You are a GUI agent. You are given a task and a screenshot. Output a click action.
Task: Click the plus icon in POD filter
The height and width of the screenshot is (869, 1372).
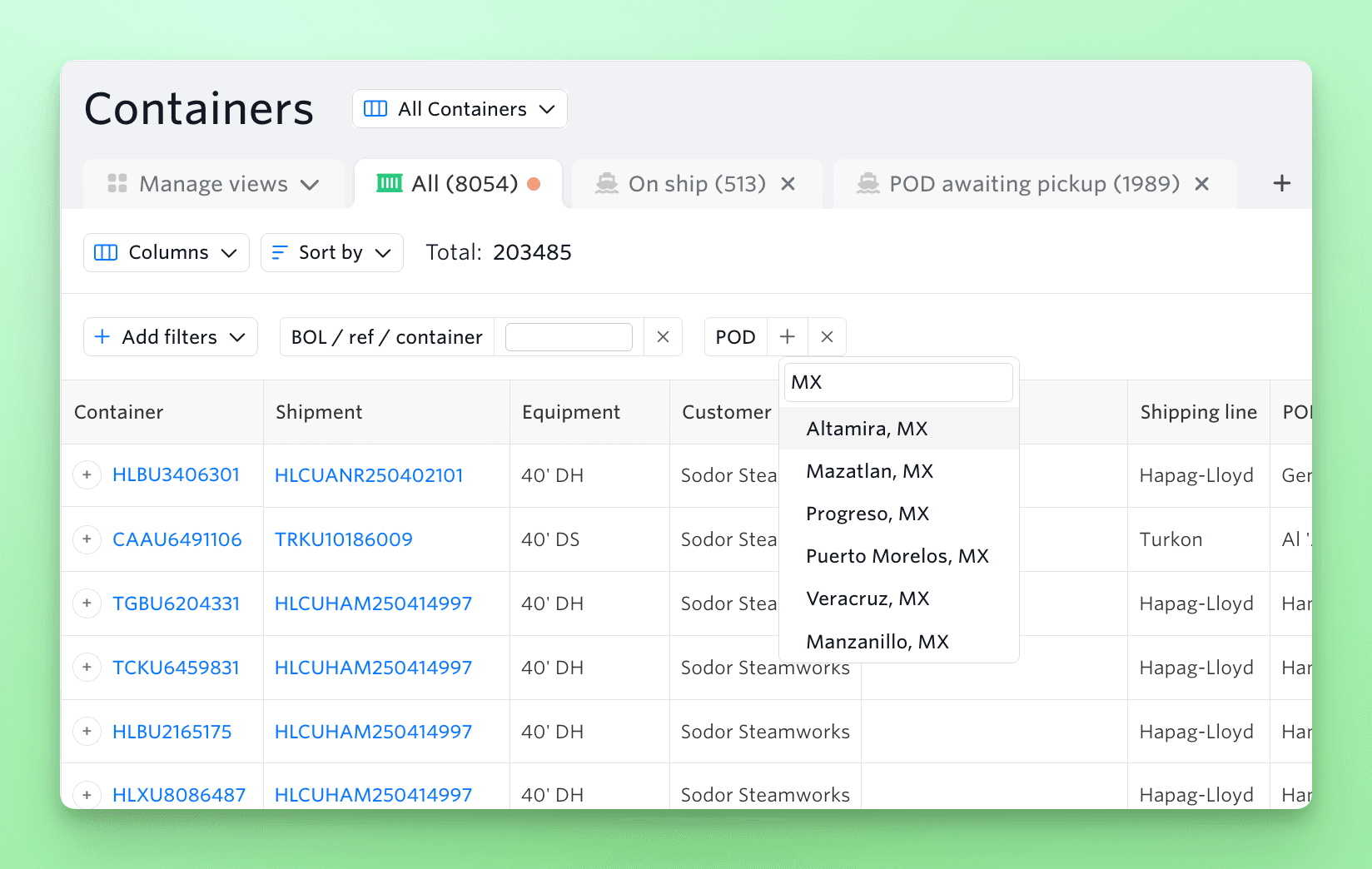[787, 337]
